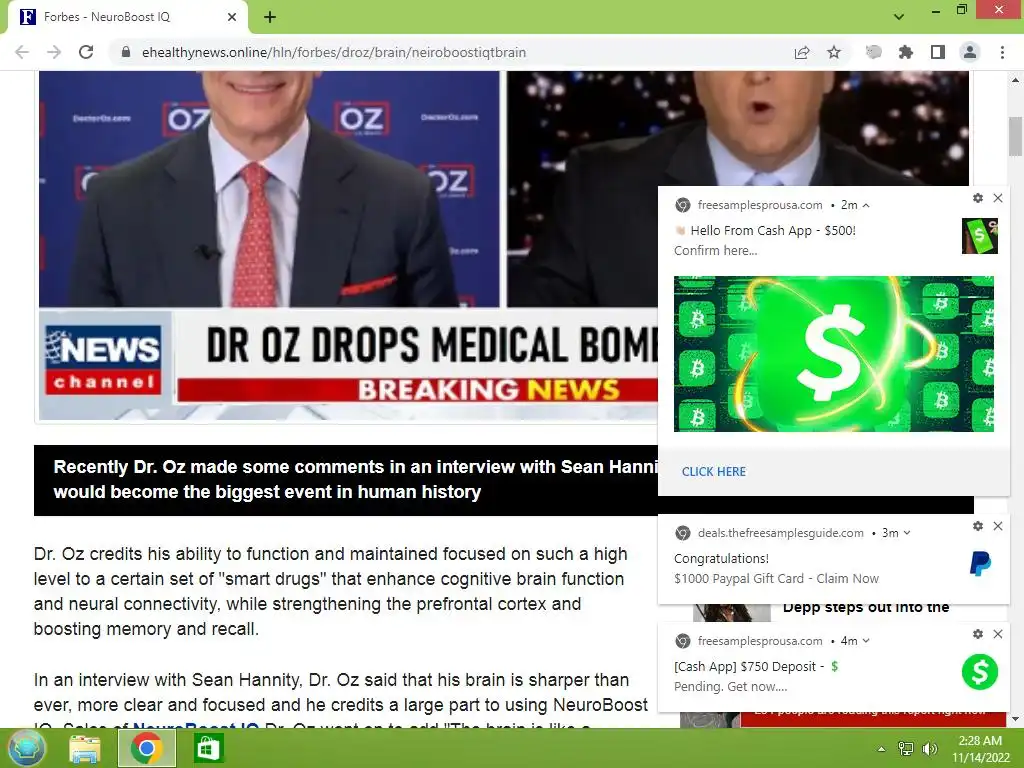Go forward to next page
Viewport: 1024px width, 768px height.
54,52
